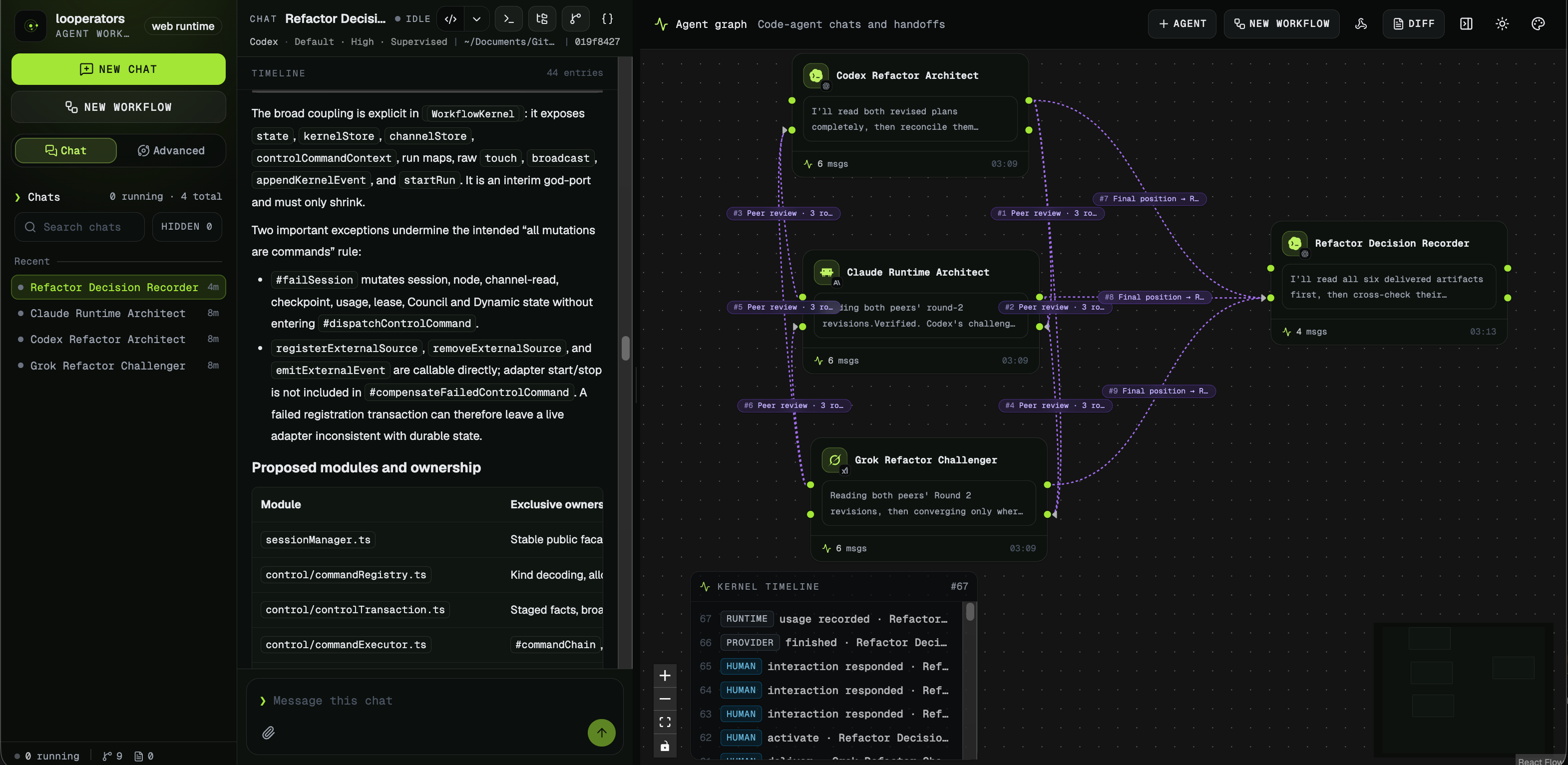
Task: Click the Agent graph pulse icon
Action: 661,24
